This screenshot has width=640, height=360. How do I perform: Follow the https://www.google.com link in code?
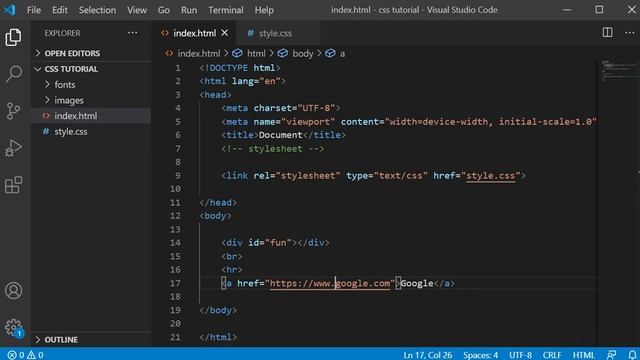[x=330, y=283]
